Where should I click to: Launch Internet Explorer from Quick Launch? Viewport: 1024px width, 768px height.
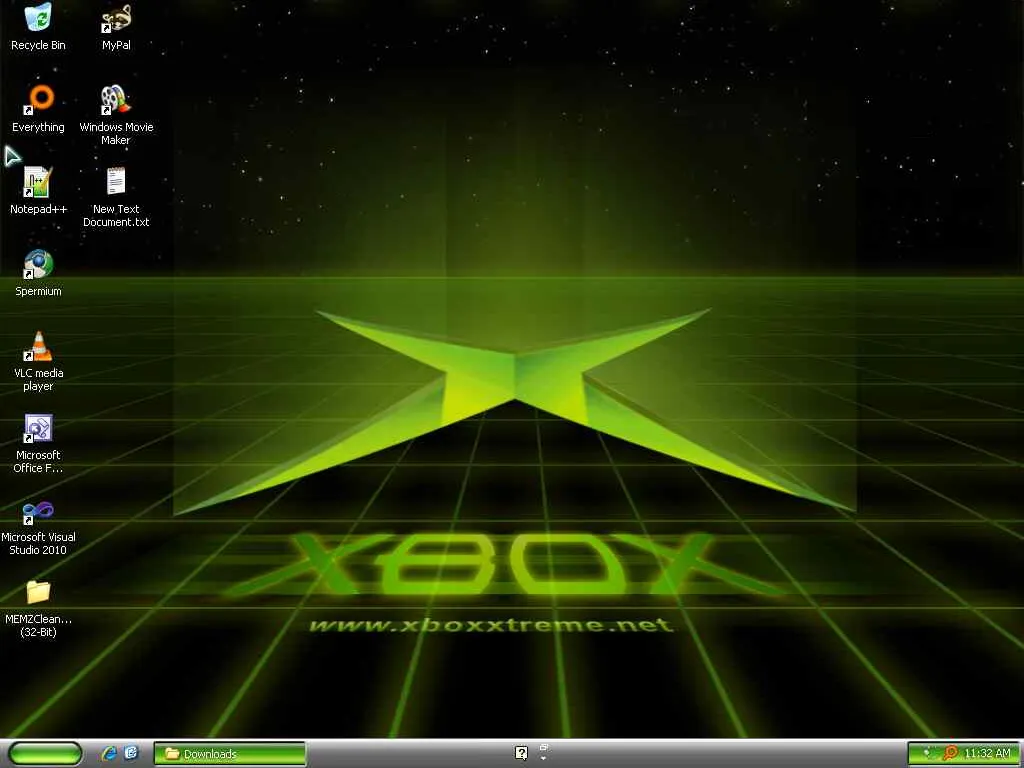(x=109, y=754)
